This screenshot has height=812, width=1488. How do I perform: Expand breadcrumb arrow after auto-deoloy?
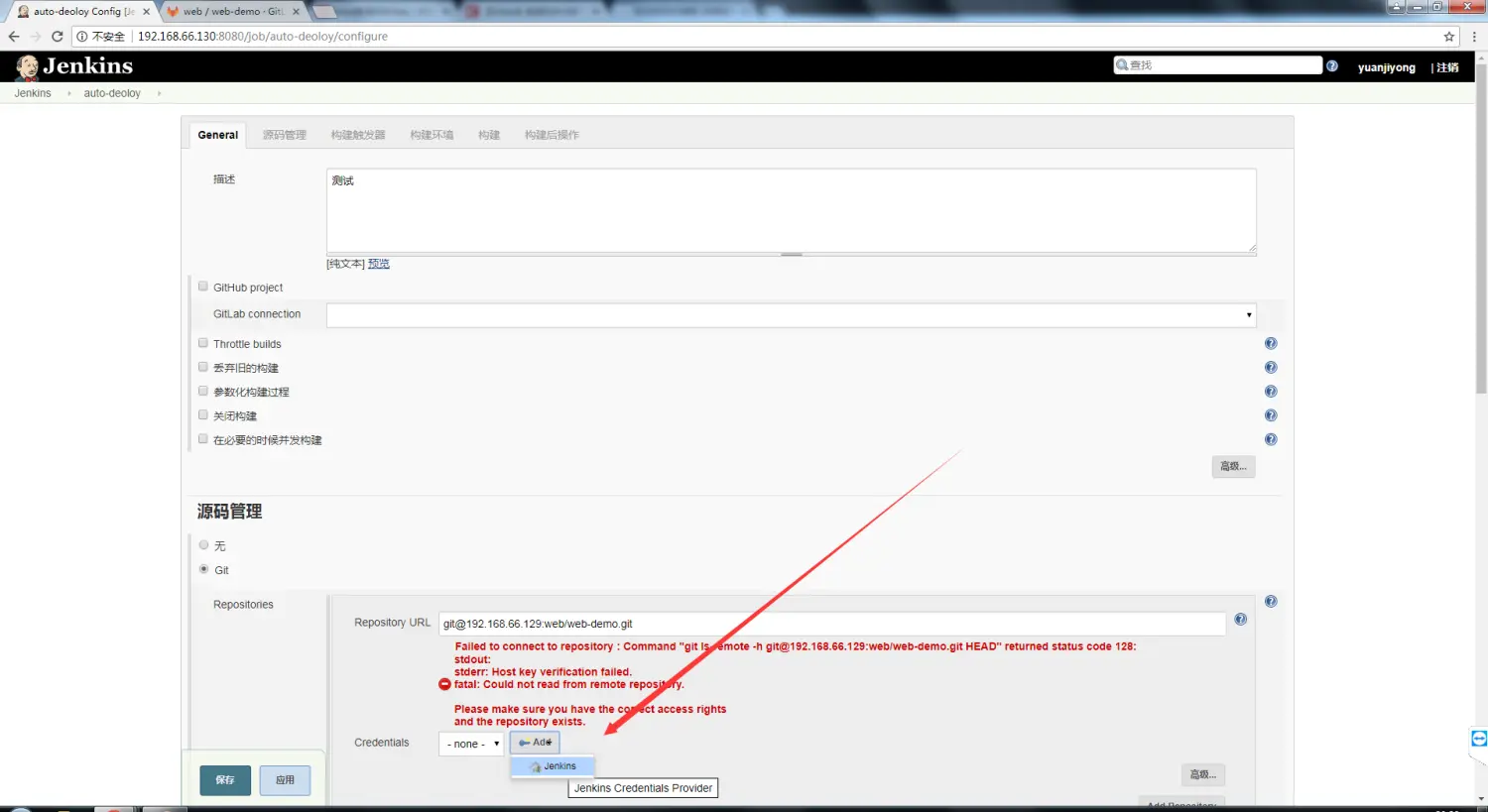tap(159, 93)
